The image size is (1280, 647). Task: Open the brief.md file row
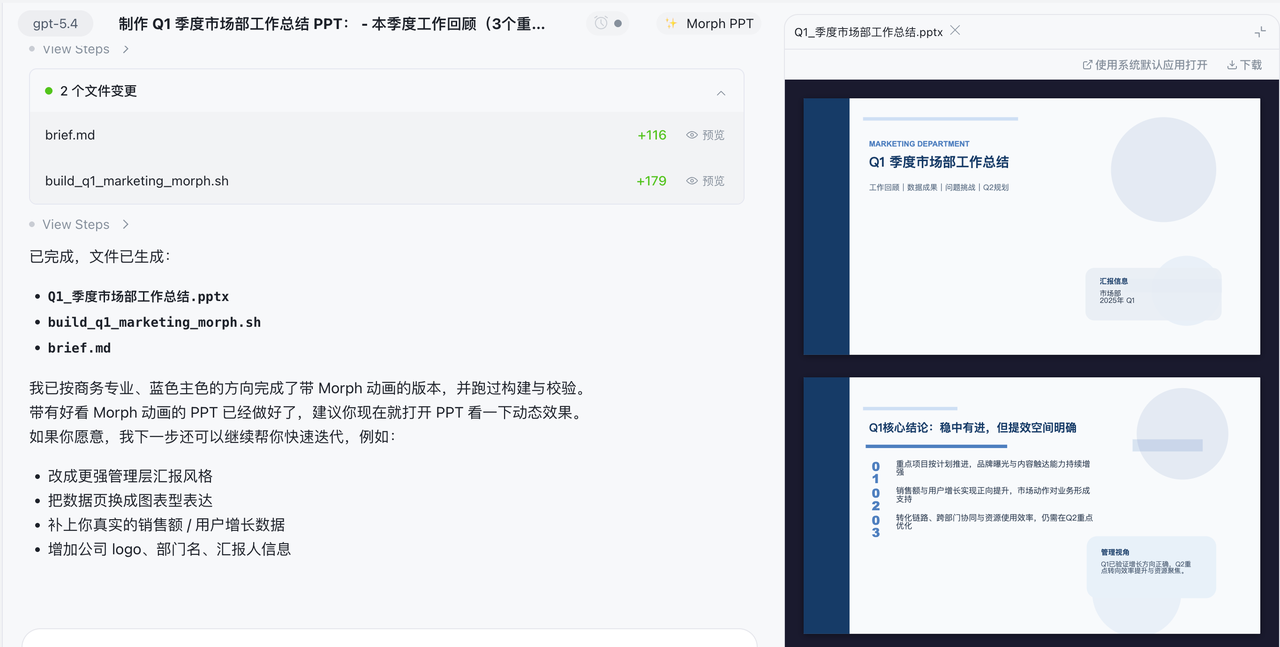(387, 135)
